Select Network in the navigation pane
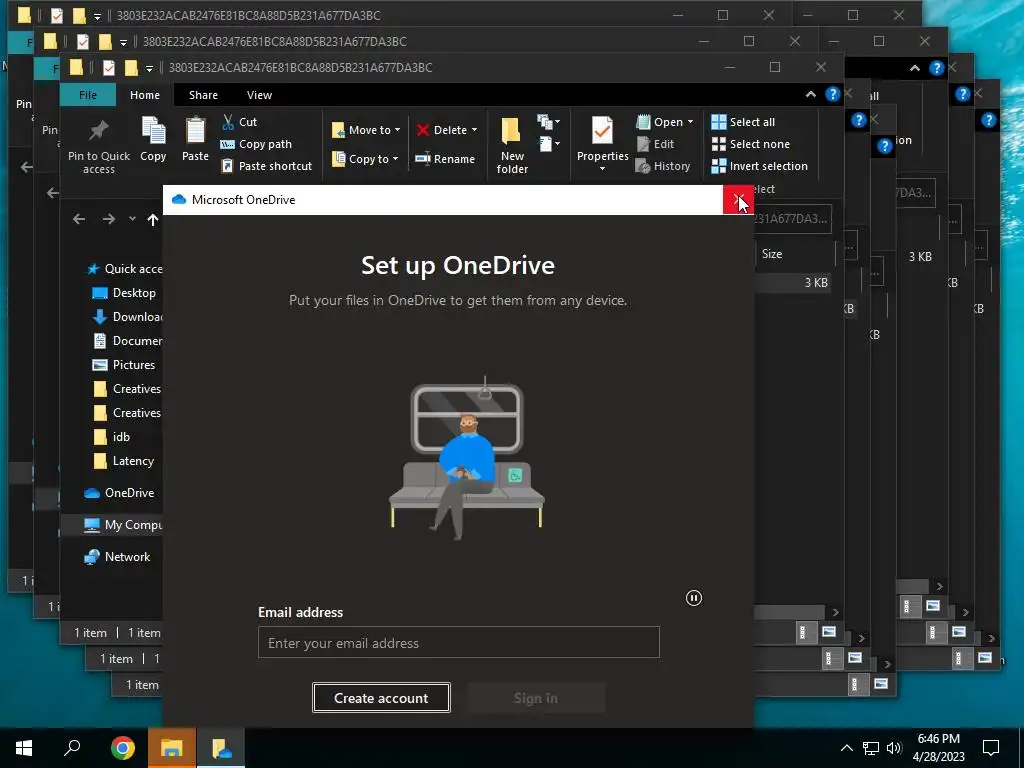Screen dimensions: 1024x768 pyautogui.click(x=118, y=557)
